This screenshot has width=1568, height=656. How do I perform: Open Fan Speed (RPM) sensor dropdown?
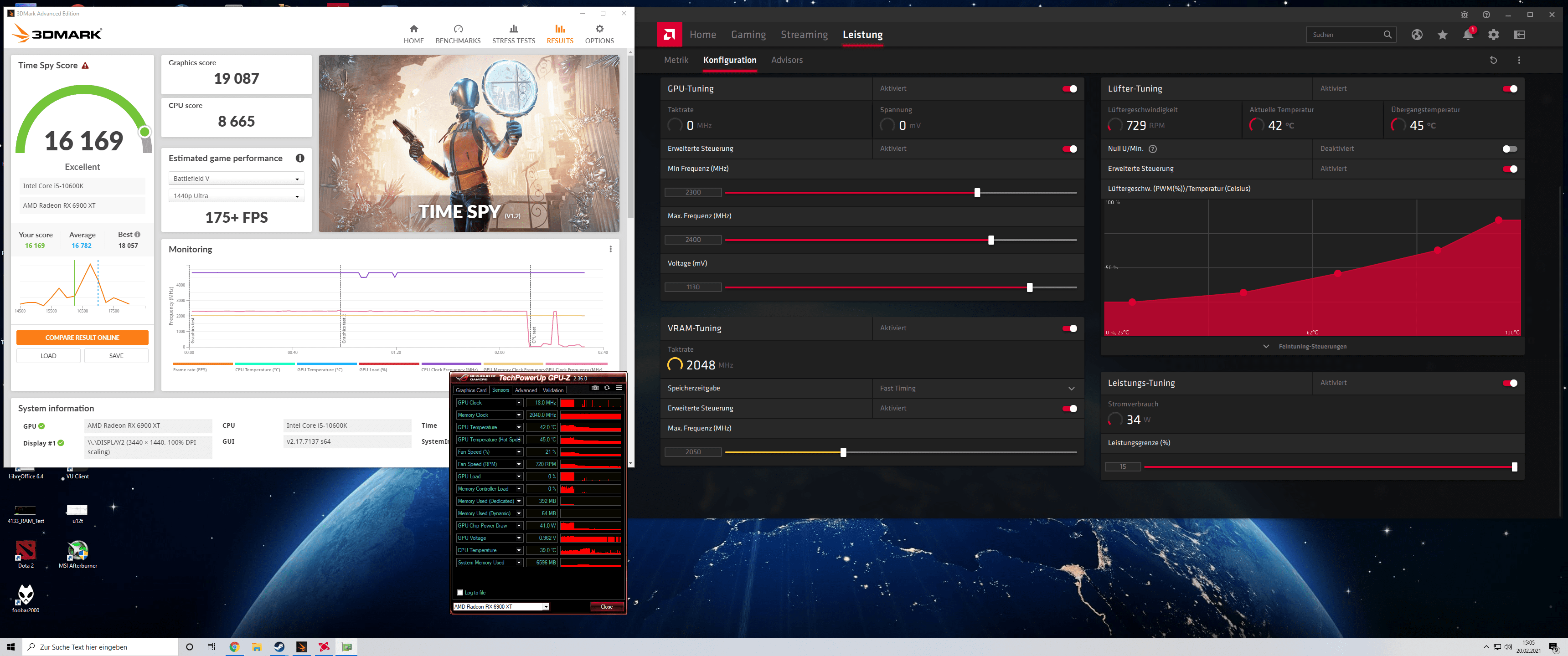pyautogui.click(x=519, y=464)
